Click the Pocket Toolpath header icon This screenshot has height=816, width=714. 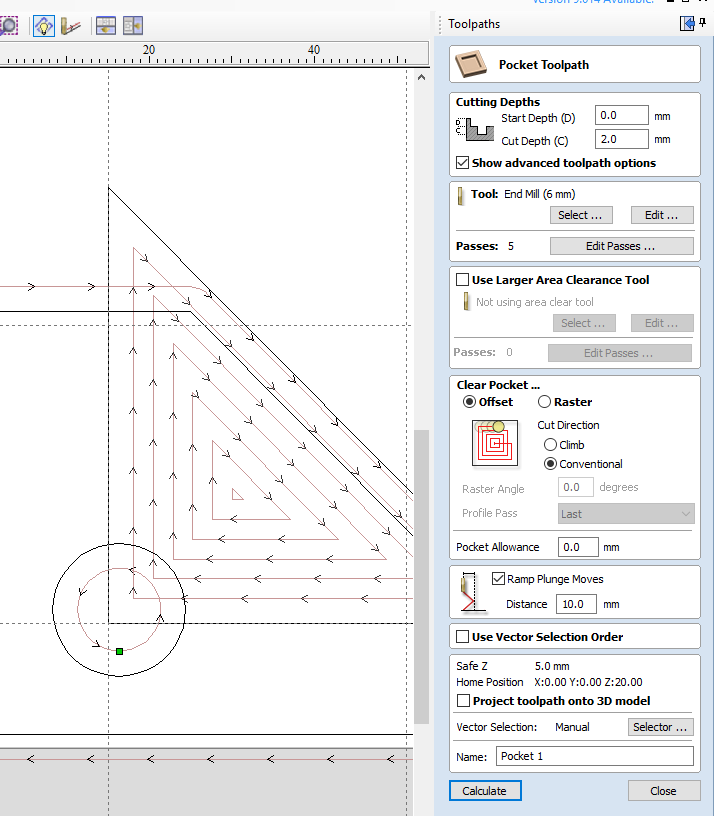(474, 65)
